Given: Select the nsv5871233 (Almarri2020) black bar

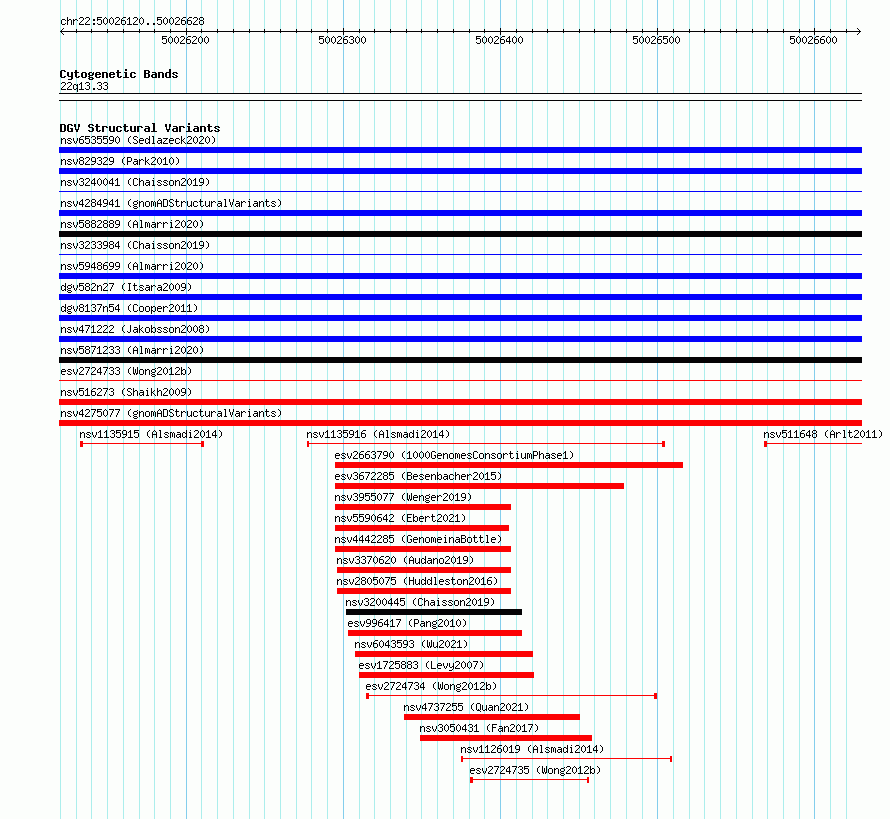Looking at the screenshot, I should click(x=460, y=360).
